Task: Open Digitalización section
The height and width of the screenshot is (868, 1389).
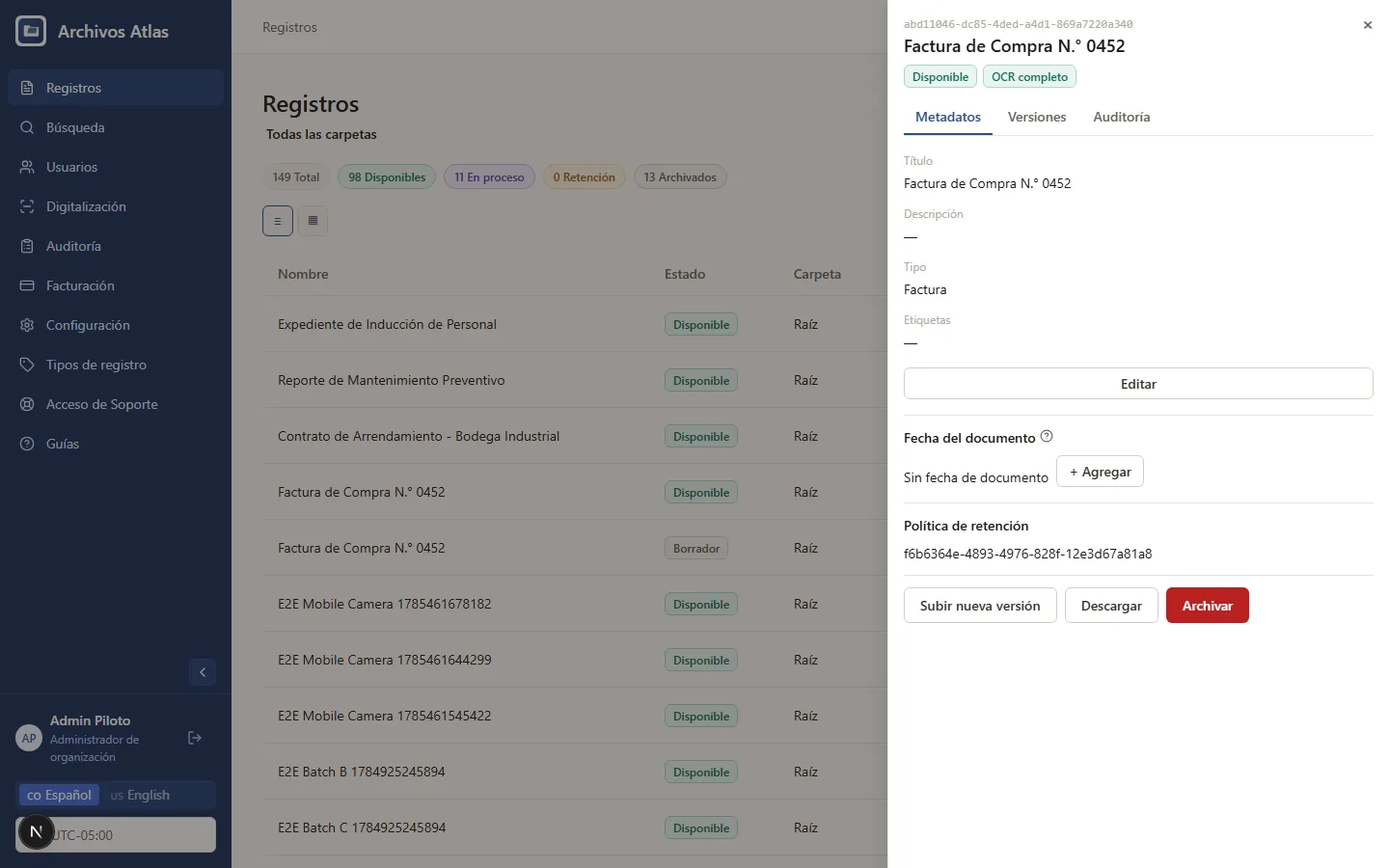Action: coord(116,206)
